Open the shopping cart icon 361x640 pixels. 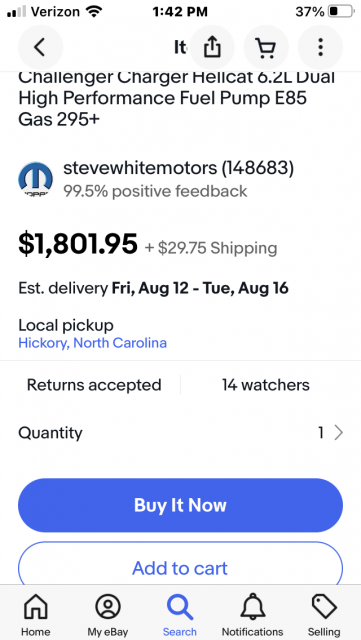266,47
